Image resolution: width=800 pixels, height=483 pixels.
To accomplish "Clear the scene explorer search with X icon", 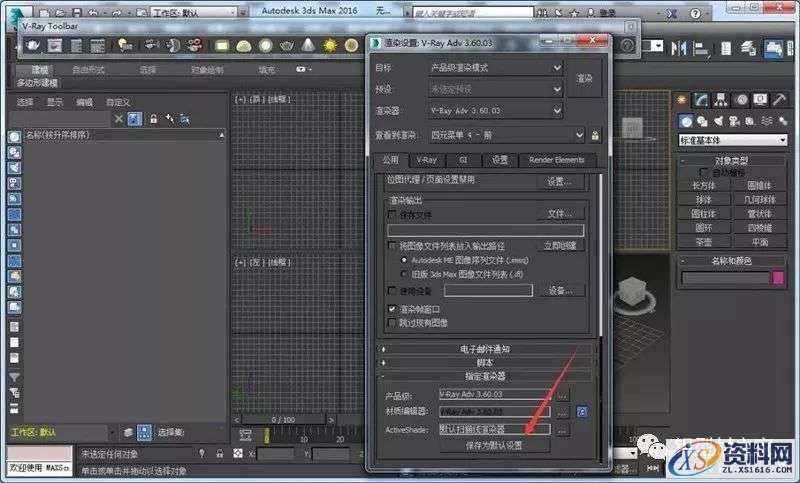I will click(x=118, y=119).
